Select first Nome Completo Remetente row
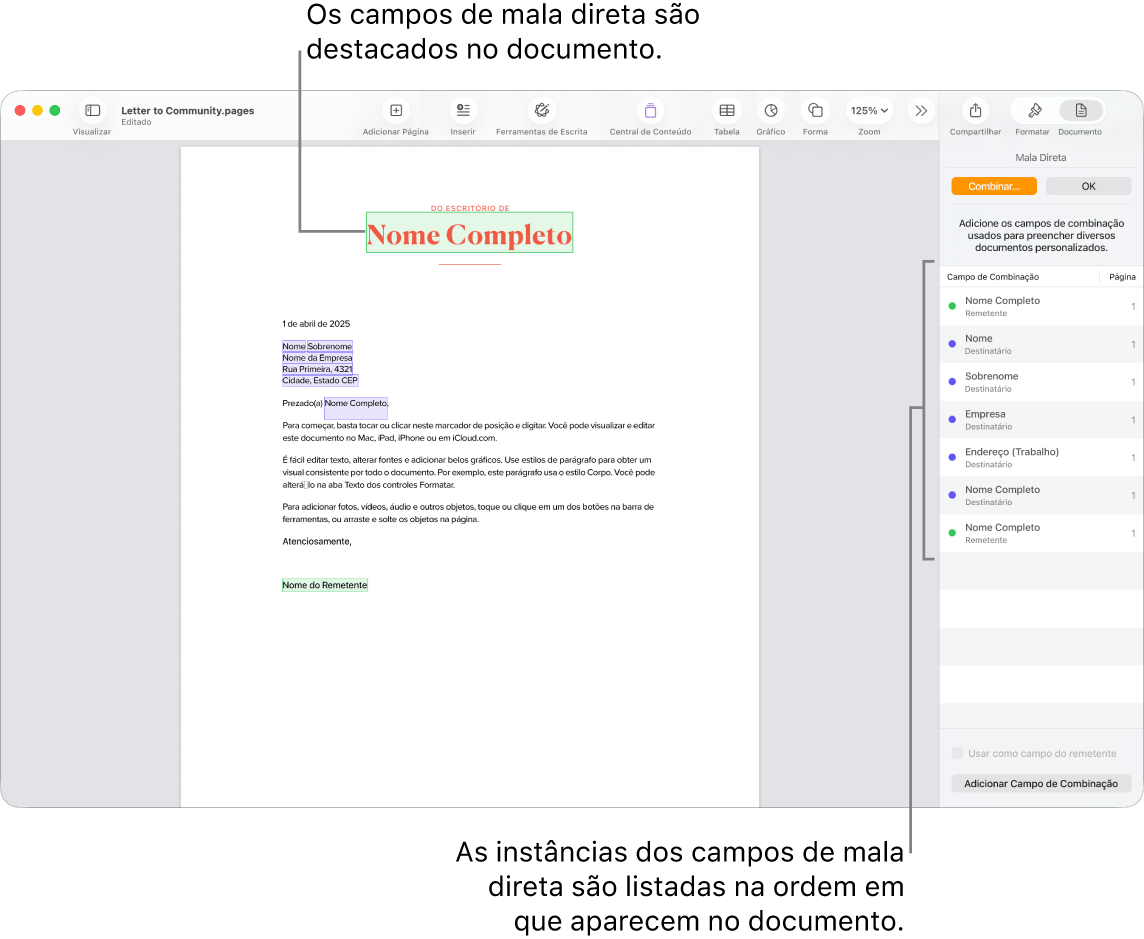Viewport: 1144px width, 939px height. point(1041,306)
